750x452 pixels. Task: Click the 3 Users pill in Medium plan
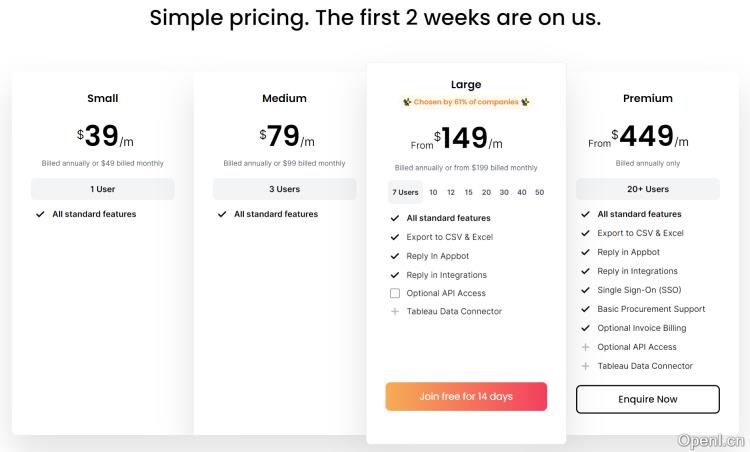click(284, 189)
